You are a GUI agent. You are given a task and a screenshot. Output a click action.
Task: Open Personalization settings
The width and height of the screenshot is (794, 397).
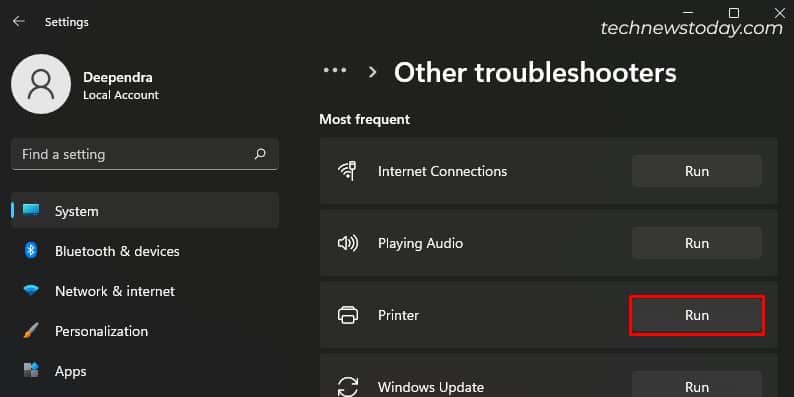click(x=145, y=331)
